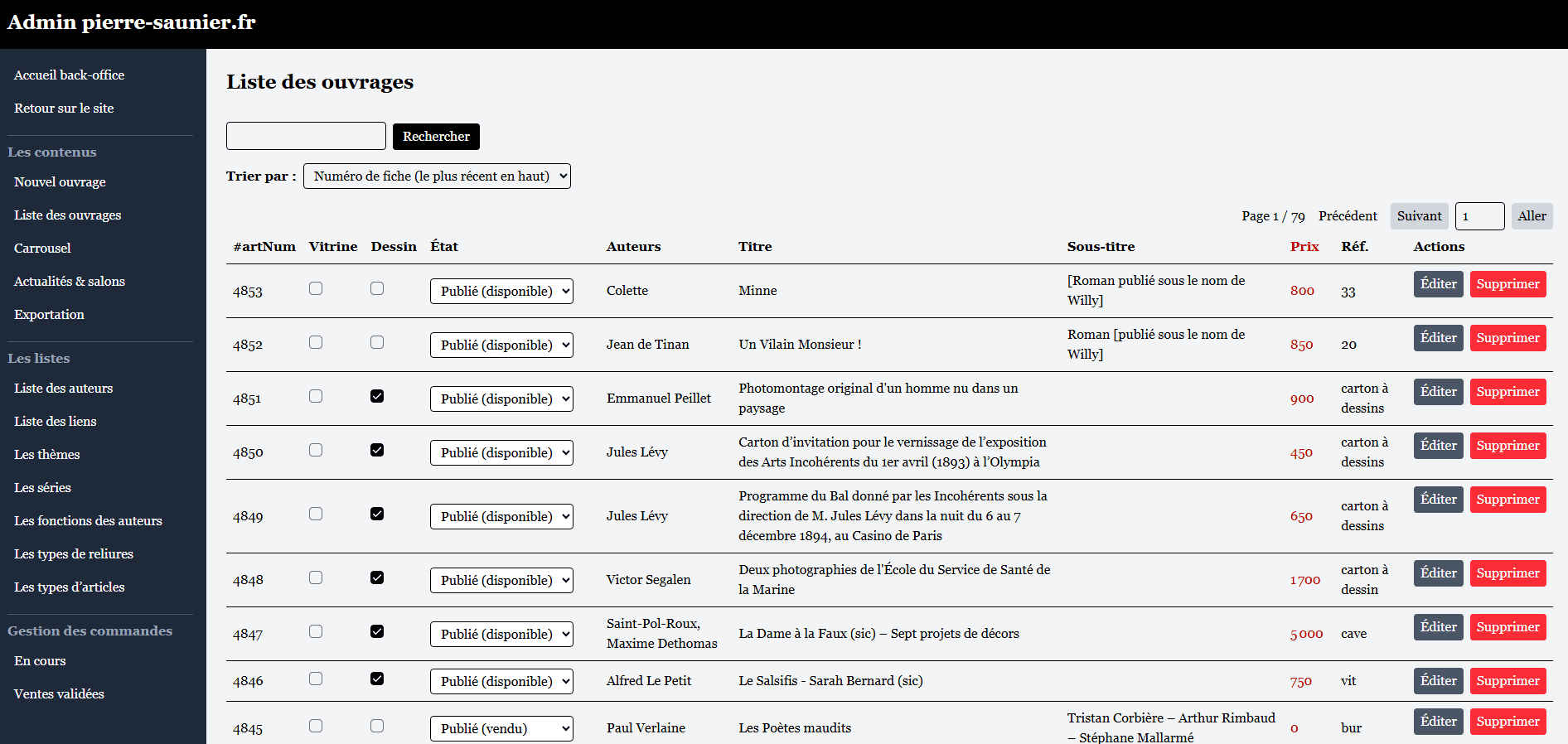1568x744 pixels.
Task: Uncheck Dessin box for article 4851
Action: click(377, 396)
